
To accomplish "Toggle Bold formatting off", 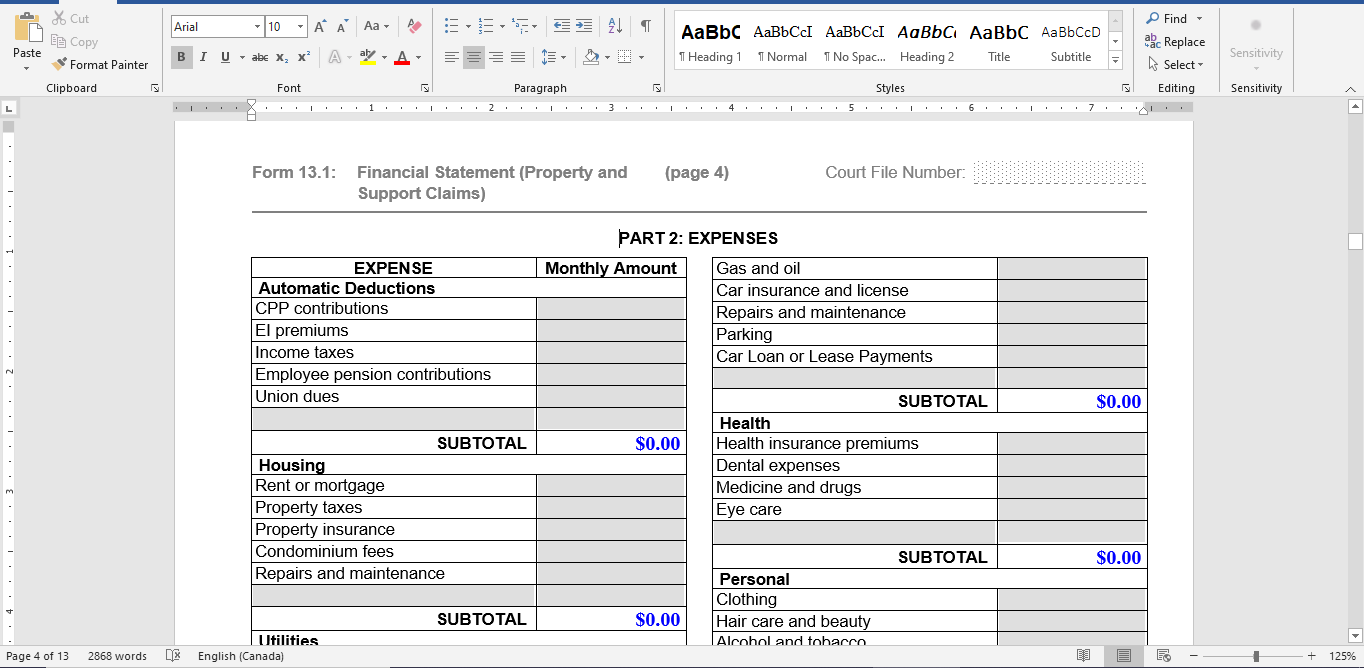I will click(x=181, y=58).
